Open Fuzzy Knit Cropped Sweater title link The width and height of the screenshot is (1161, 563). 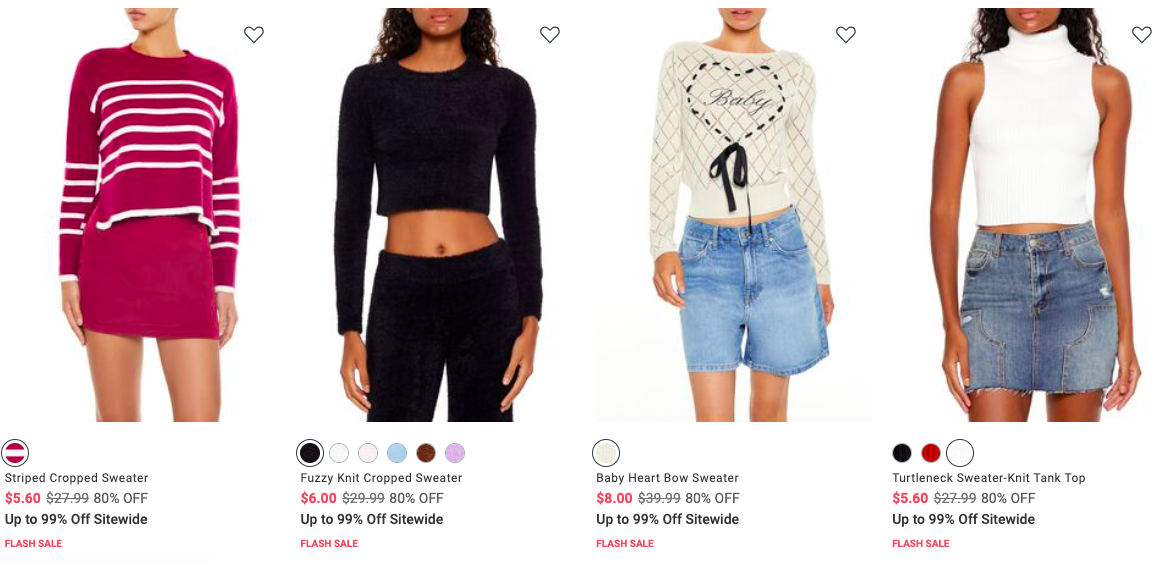pyautogui.click(x=381, y=478)
